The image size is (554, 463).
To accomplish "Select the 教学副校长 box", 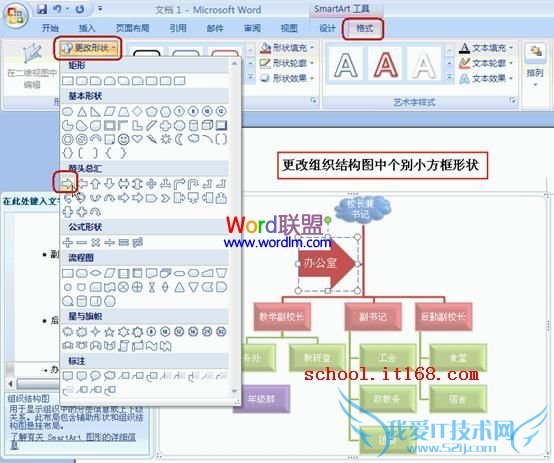I will tap(282, 316).
